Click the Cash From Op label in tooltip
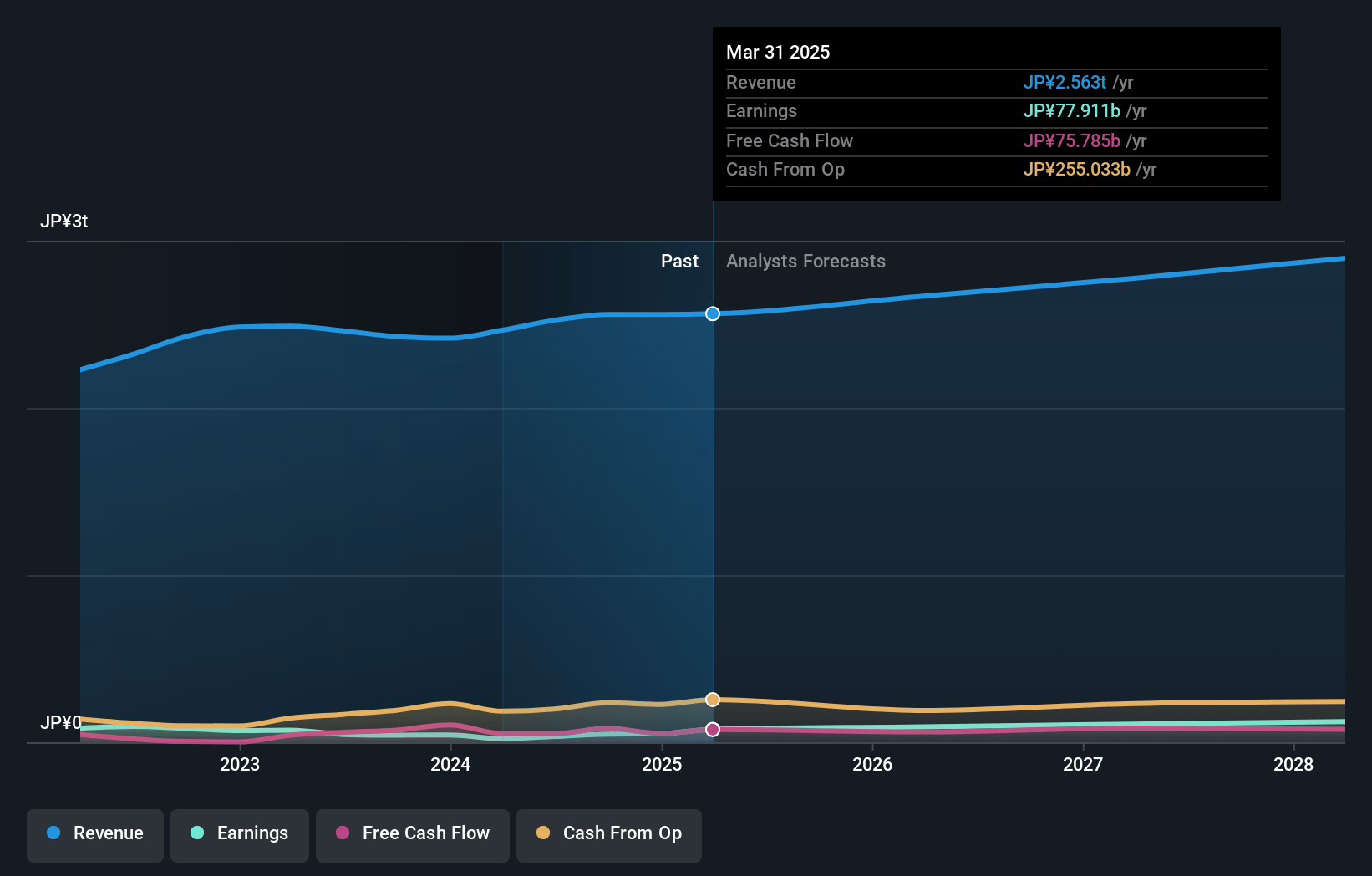 785,170
